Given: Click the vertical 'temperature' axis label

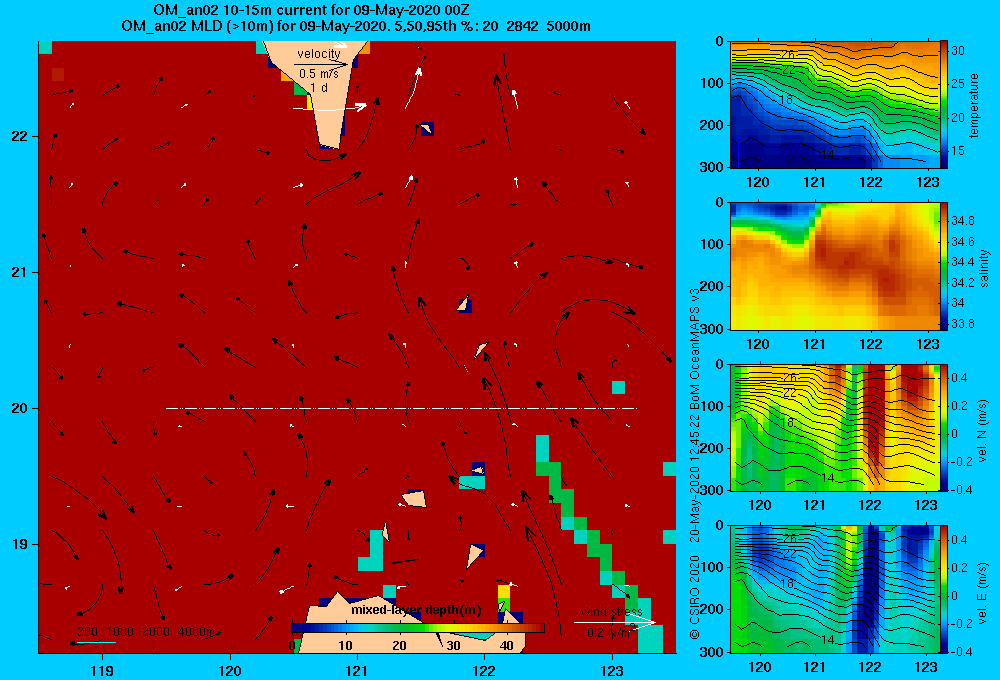Looking at the screenshot, I should [974, 105].
